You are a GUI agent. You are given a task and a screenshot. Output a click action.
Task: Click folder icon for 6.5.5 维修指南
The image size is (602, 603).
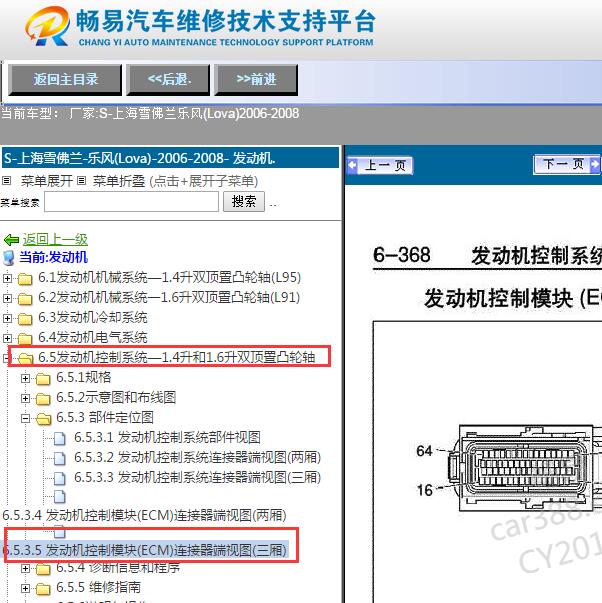(43, 589)
